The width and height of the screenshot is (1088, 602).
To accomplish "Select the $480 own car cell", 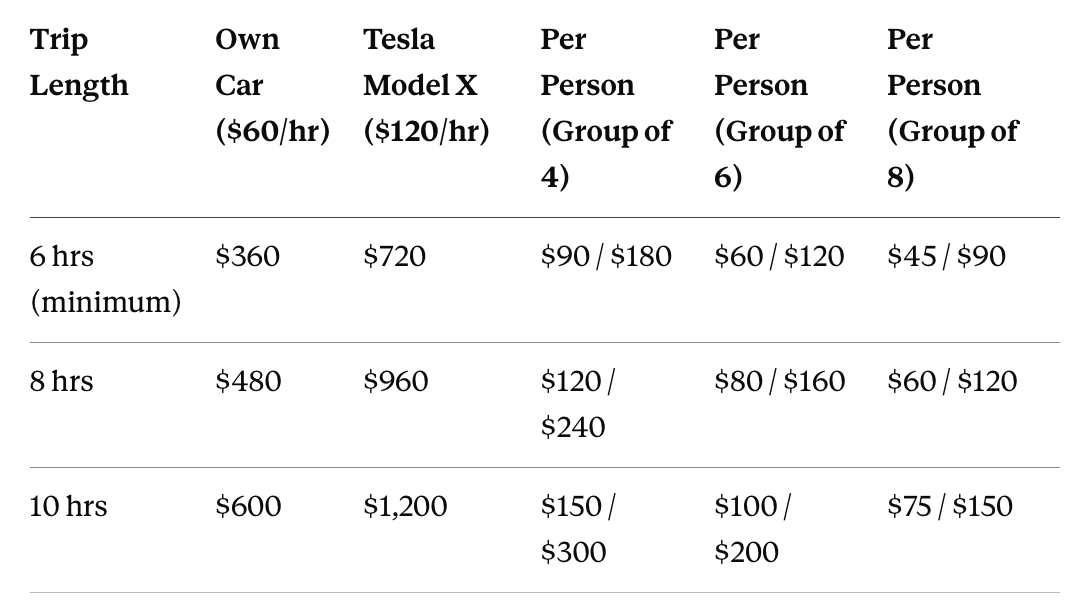I will (248, 381).
